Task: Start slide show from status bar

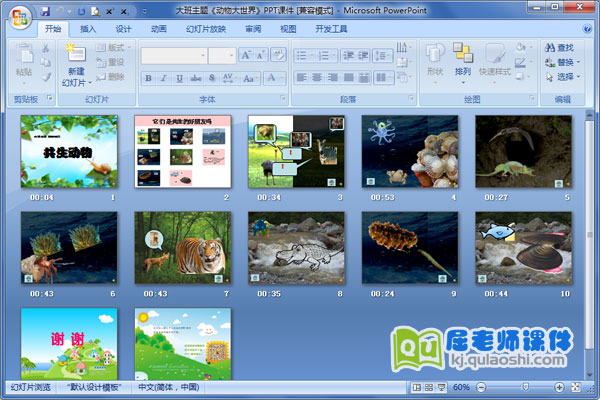Action: (442, 387)
